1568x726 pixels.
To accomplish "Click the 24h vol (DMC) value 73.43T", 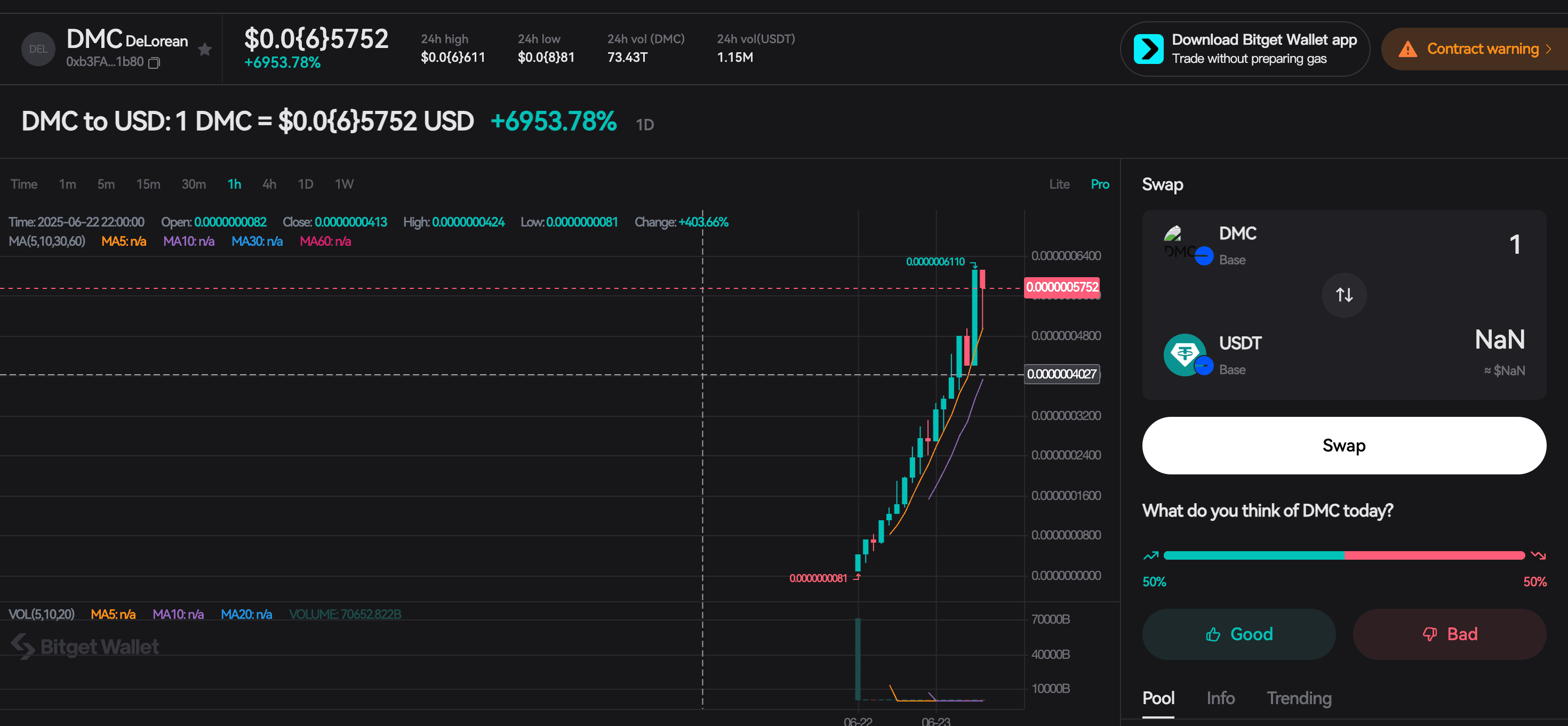I will coord(628,57).
